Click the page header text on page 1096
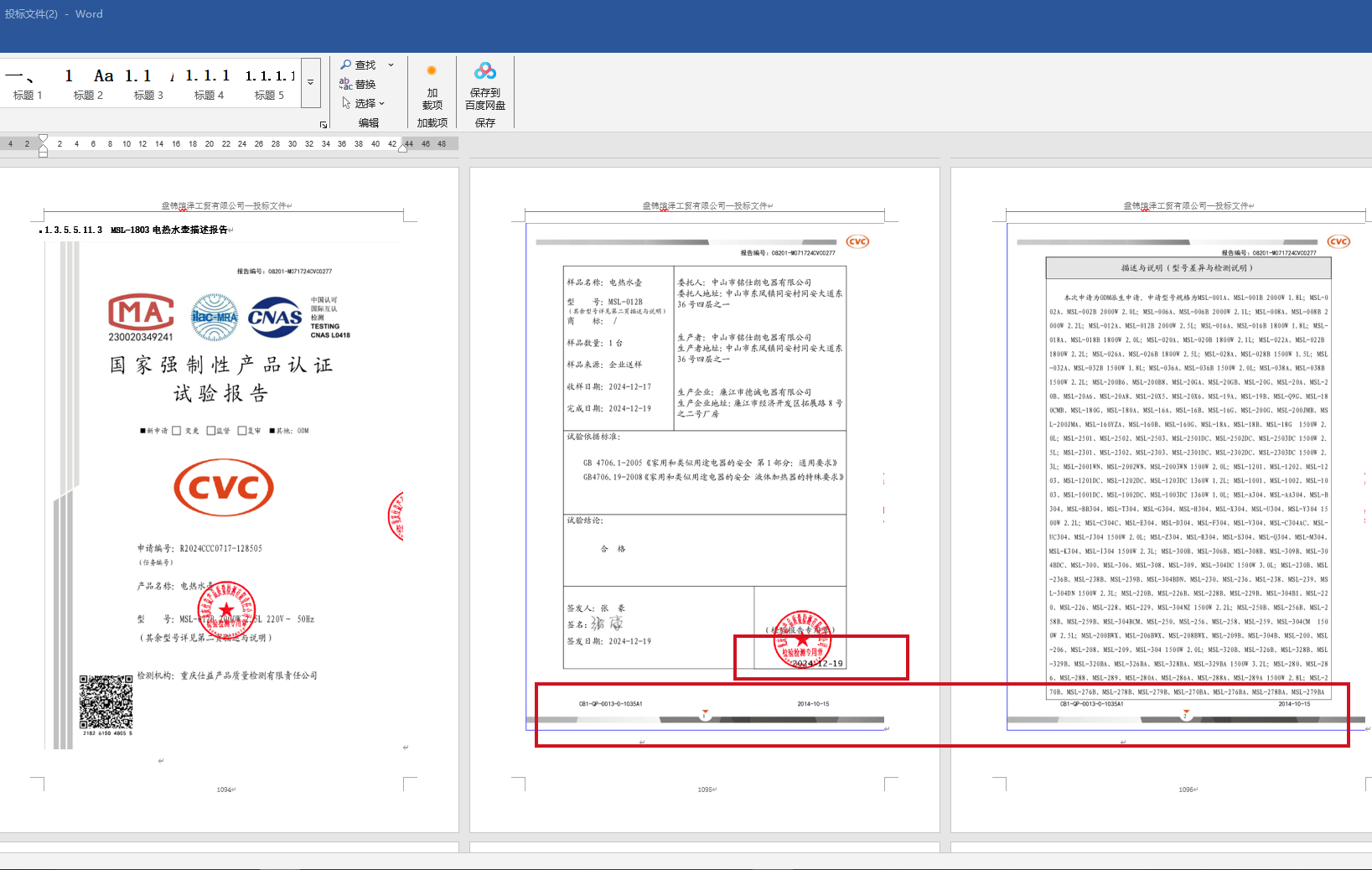 point(1186,205)
